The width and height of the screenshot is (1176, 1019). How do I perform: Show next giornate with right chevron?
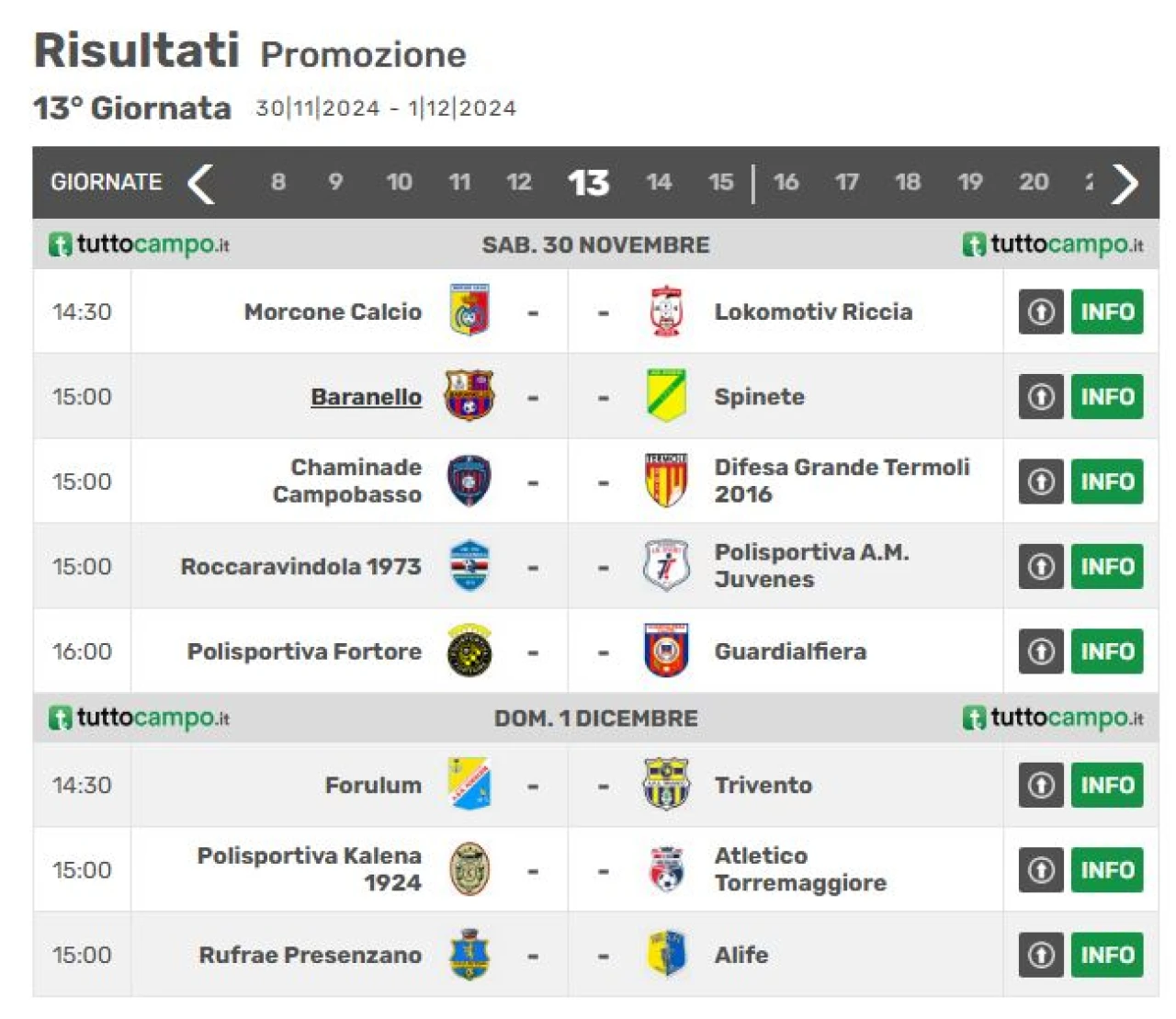pyautogui.click(x=1125, y=183)
